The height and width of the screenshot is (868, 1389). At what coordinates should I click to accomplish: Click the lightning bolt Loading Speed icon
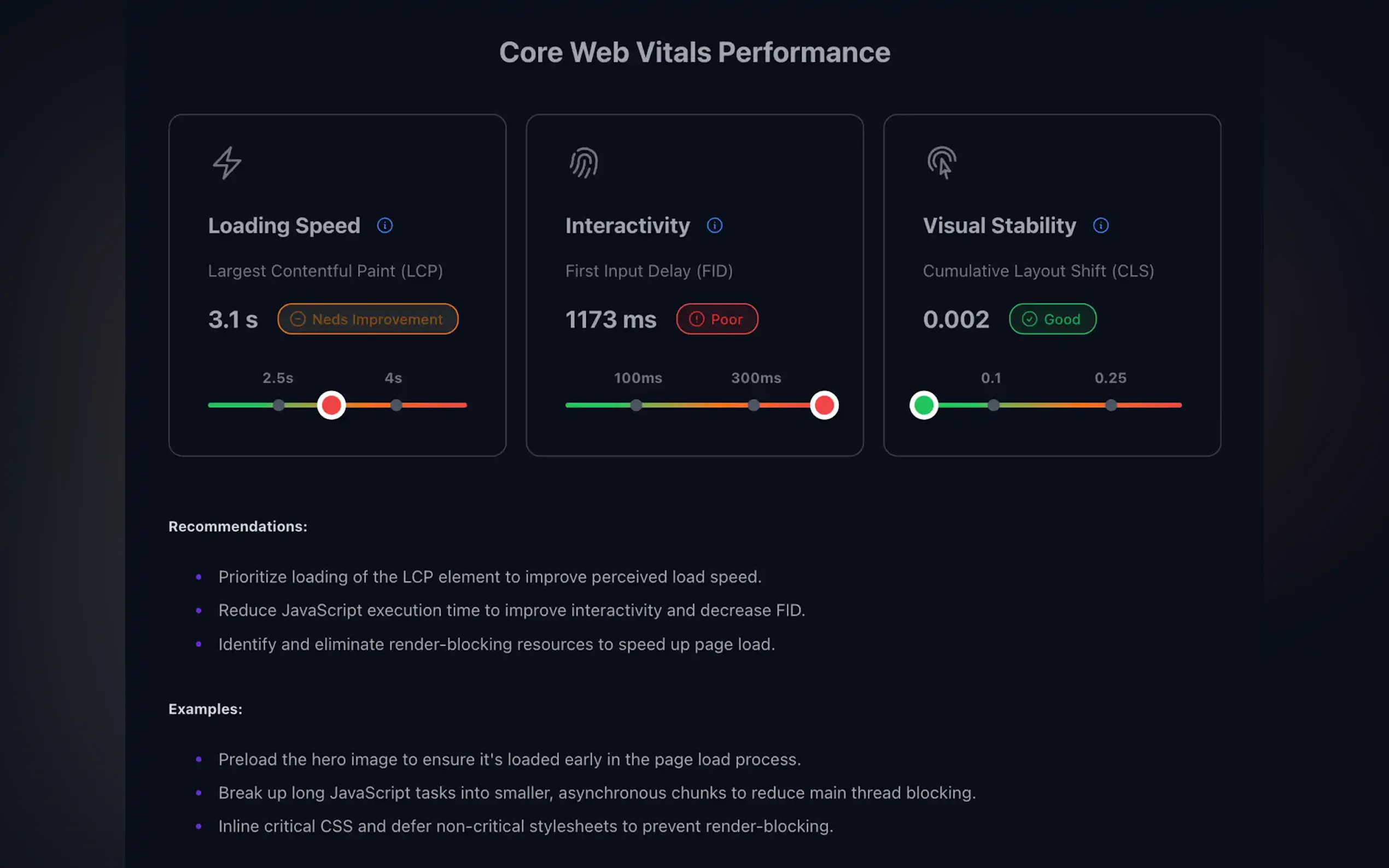coord(227,163)
